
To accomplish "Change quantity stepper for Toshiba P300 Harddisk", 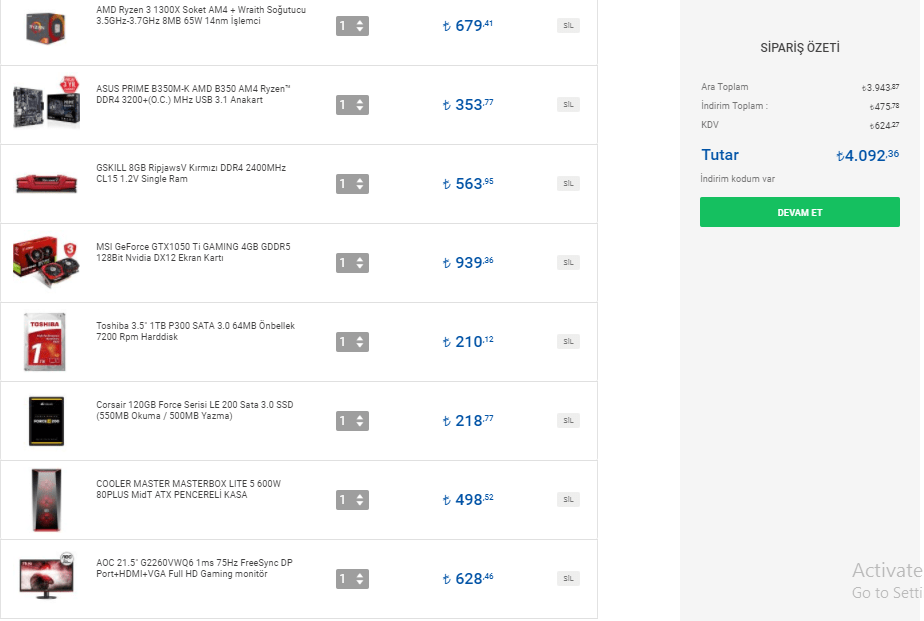I will [352, 342].
